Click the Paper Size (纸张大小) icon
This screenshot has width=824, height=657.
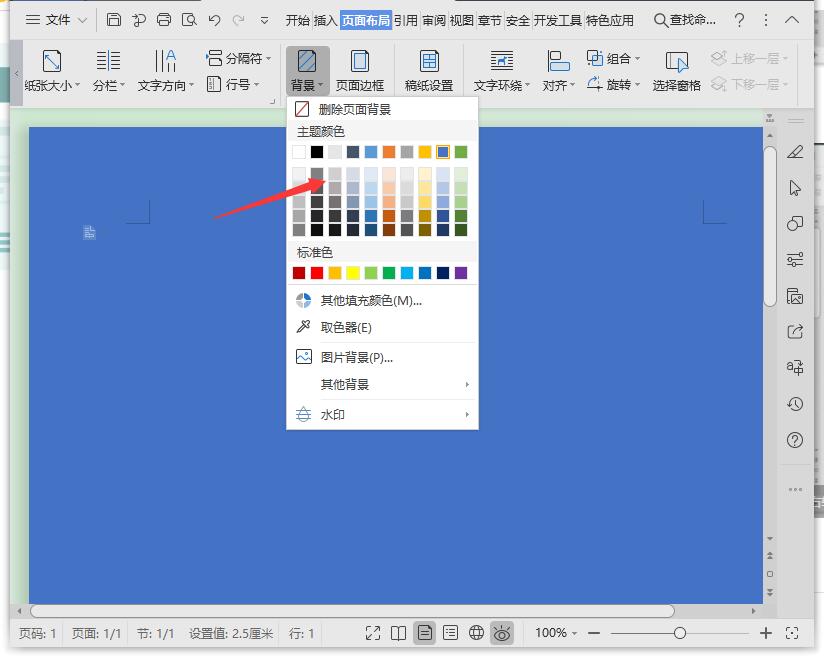(52, 62)
